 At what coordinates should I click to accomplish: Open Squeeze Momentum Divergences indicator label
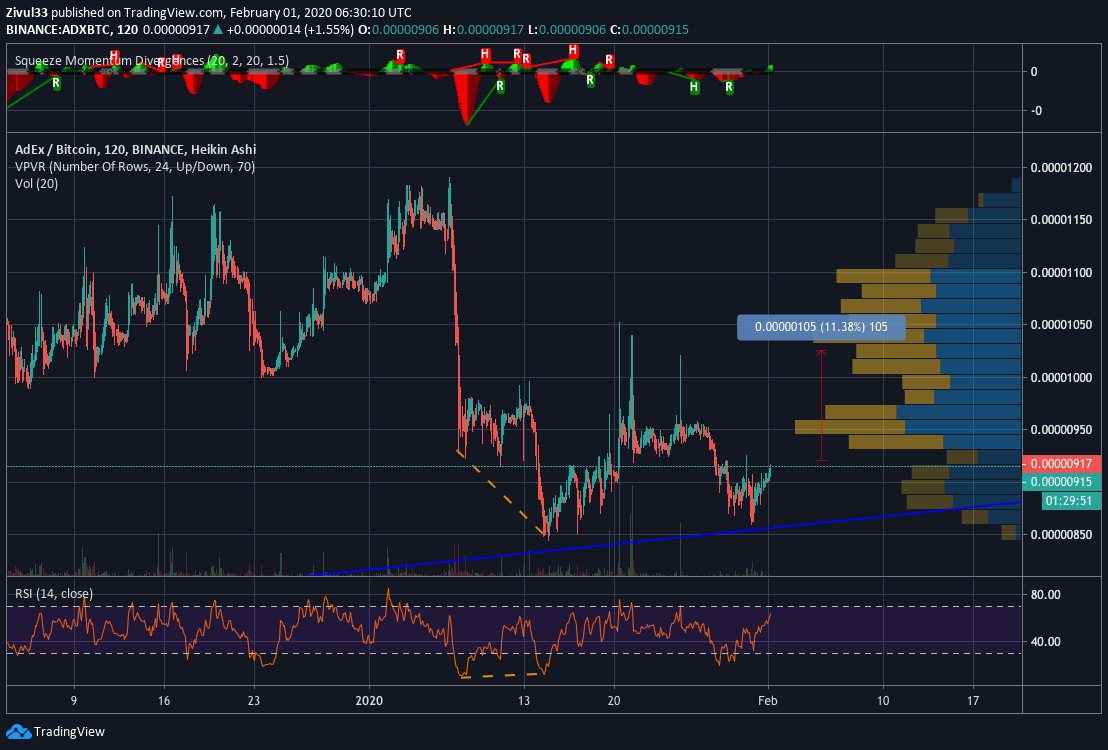click(x=152, y=61)
